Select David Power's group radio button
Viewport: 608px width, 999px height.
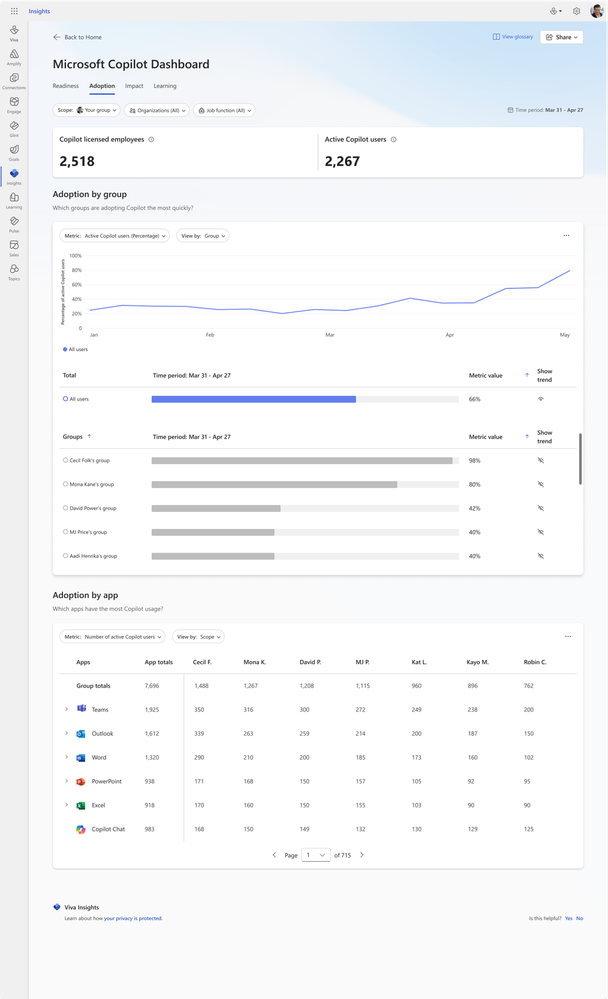pyautogui.click(x=65, y=508)
